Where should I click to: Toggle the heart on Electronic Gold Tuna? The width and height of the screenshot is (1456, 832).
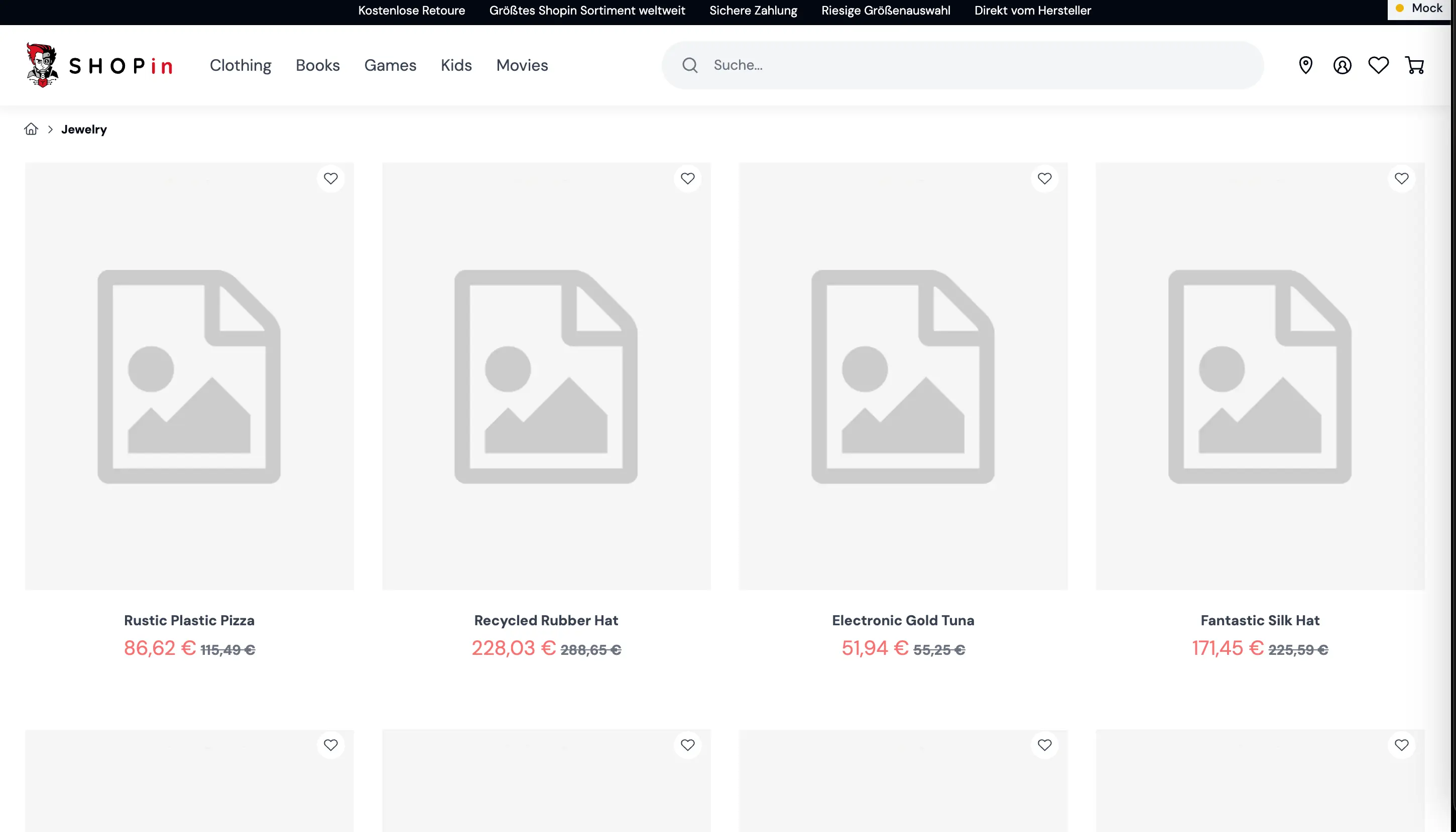(x=1043, y=179)
